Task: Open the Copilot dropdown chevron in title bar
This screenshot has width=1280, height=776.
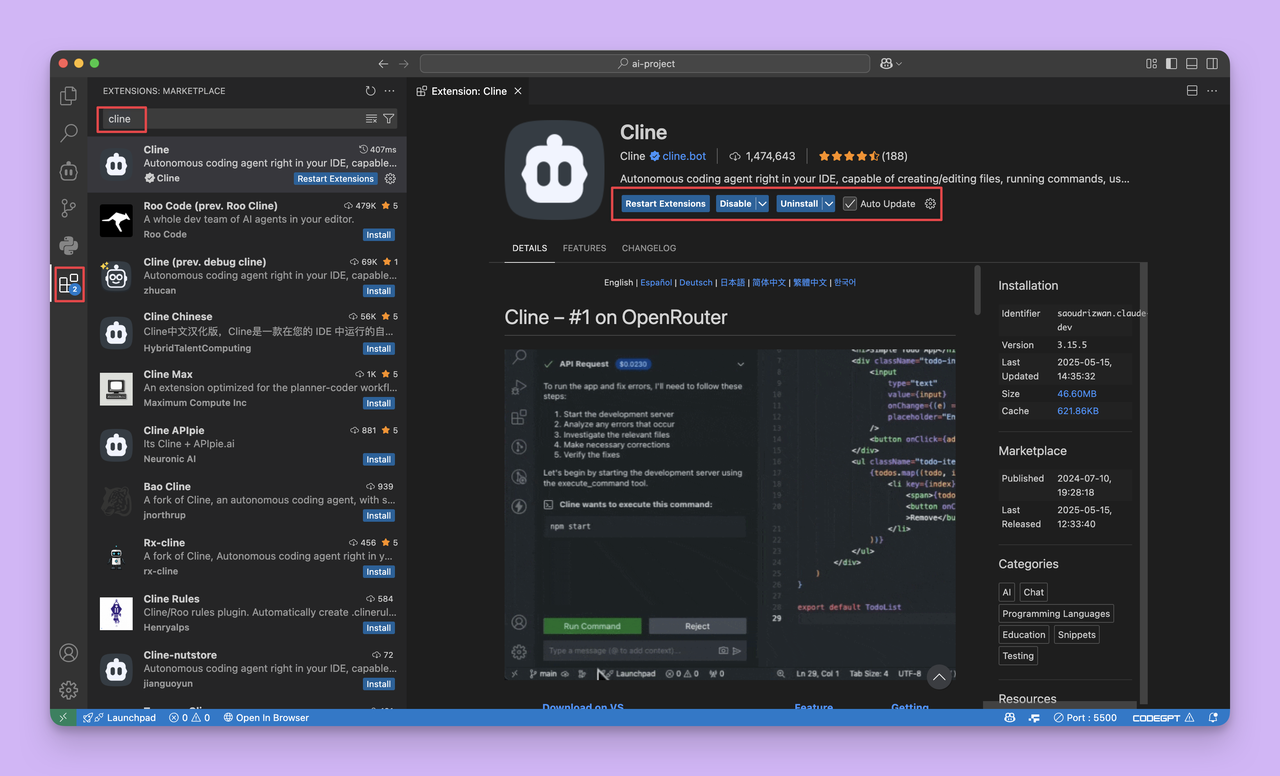Action: (x=899, y=64)
